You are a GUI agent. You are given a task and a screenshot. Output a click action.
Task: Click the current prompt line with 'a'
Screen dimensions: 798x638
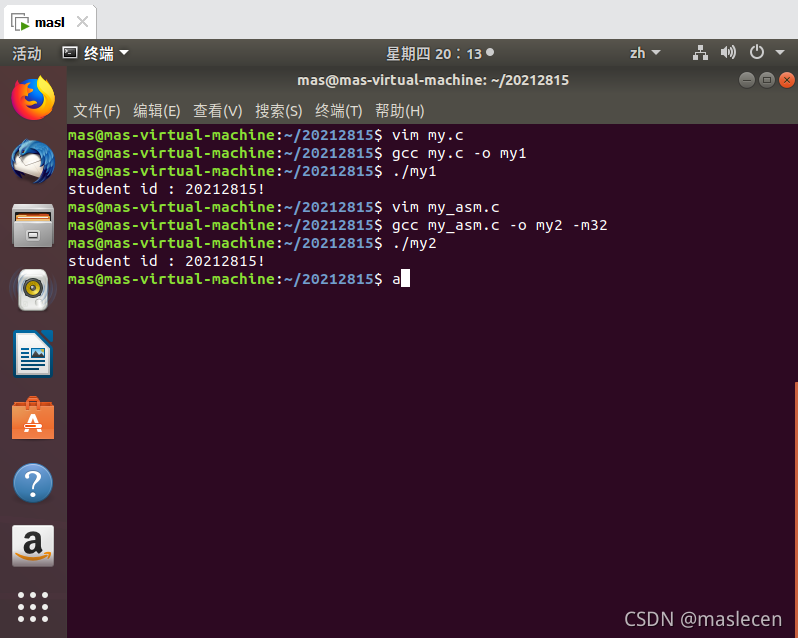(x=239, y=279)
